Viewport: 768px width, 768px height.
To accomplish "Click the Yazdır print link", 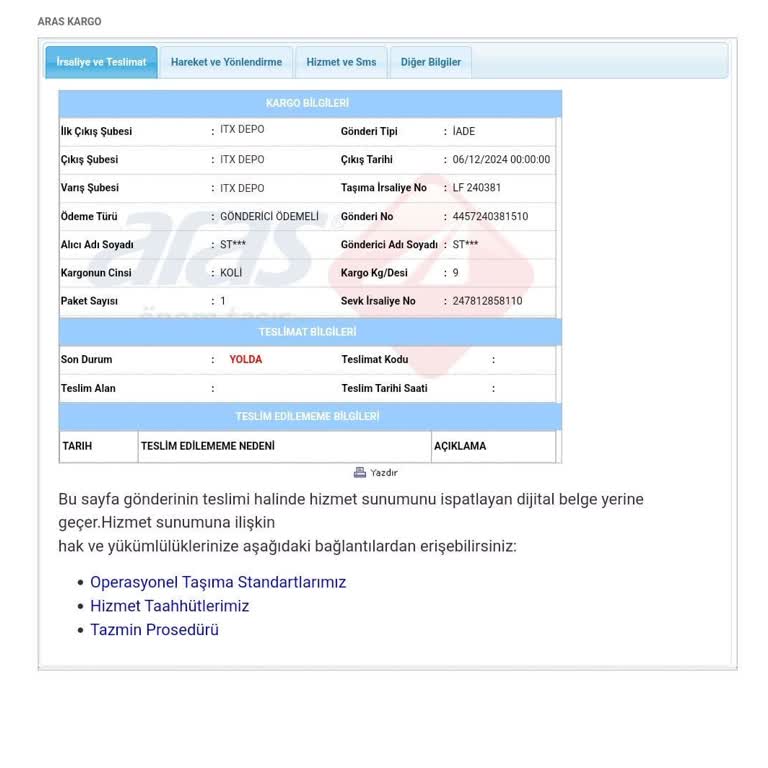I will tap(384, 473).
